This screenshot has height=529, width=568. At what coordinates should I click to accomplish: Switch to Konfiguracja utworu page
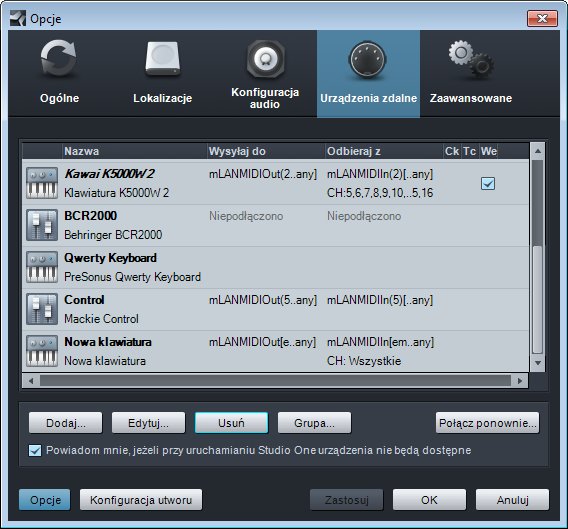pos(141,500)
